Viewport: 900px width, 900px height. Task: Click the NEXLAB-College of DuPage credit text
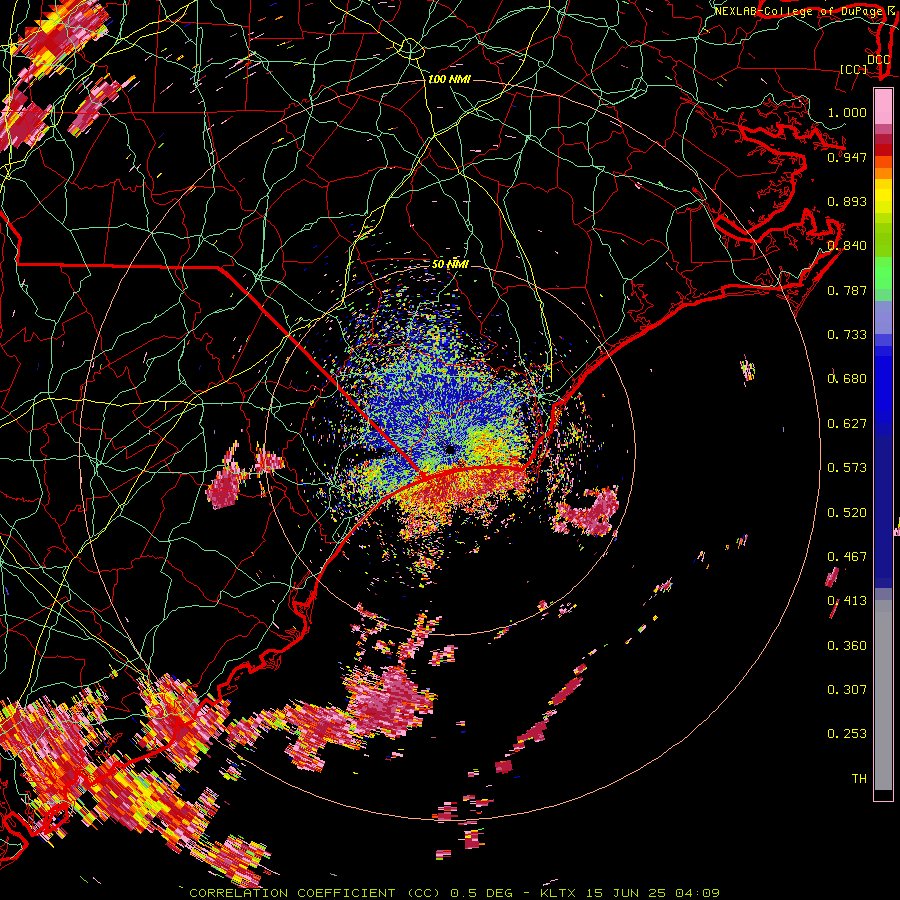[x=798, y=10]
